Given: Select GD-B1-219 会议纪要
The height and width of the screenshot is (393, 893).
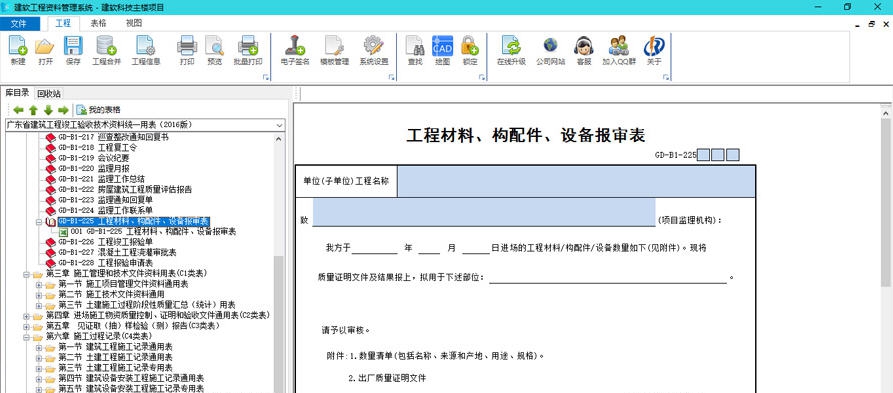Looking at the screenshot, I should [x=93, y=158].
